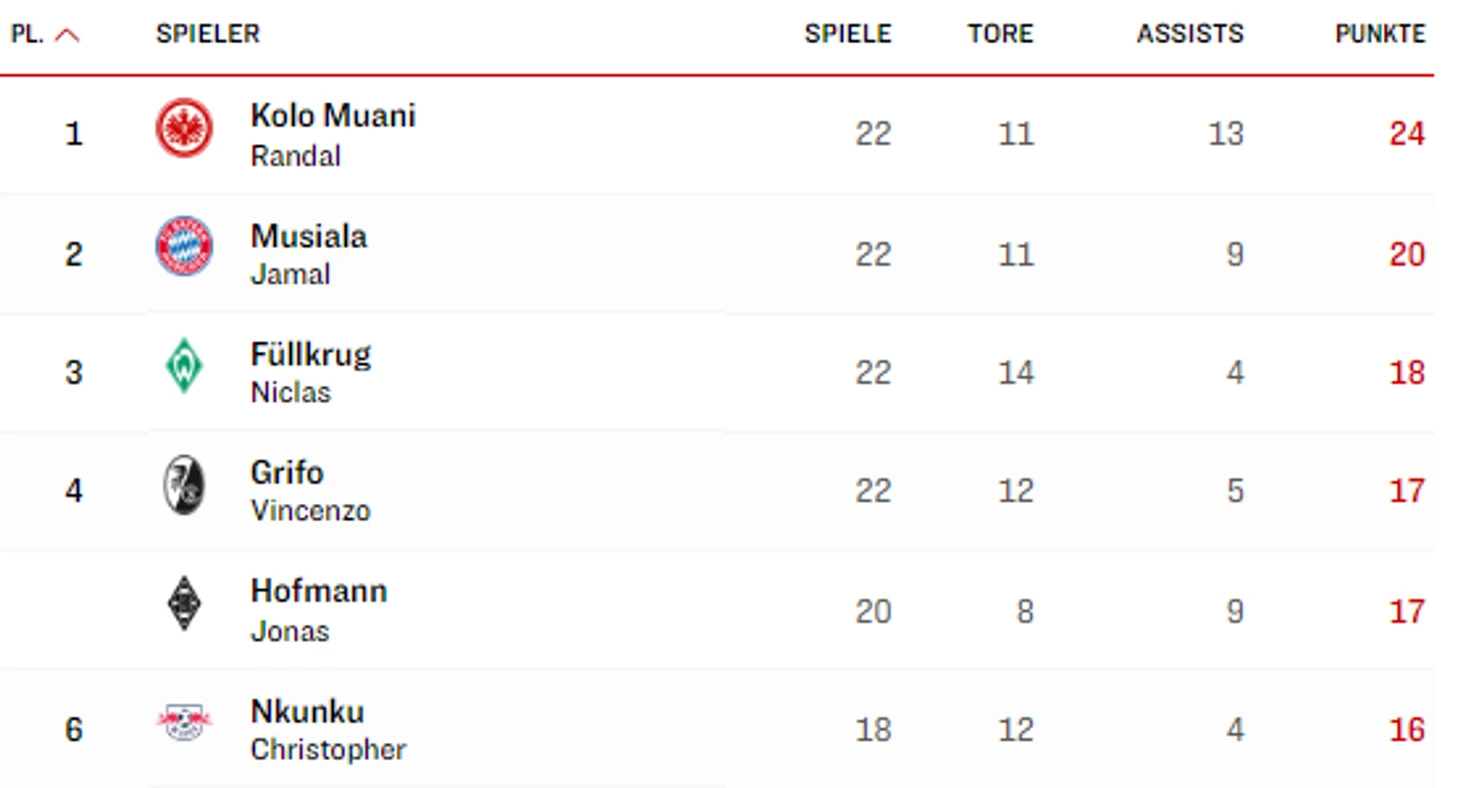Image resolution: width=1460 pixels, height=788 pixels.
Task: Click the SC Freiburg club logo
Action: pyautogui.click(x=184, y=485)
